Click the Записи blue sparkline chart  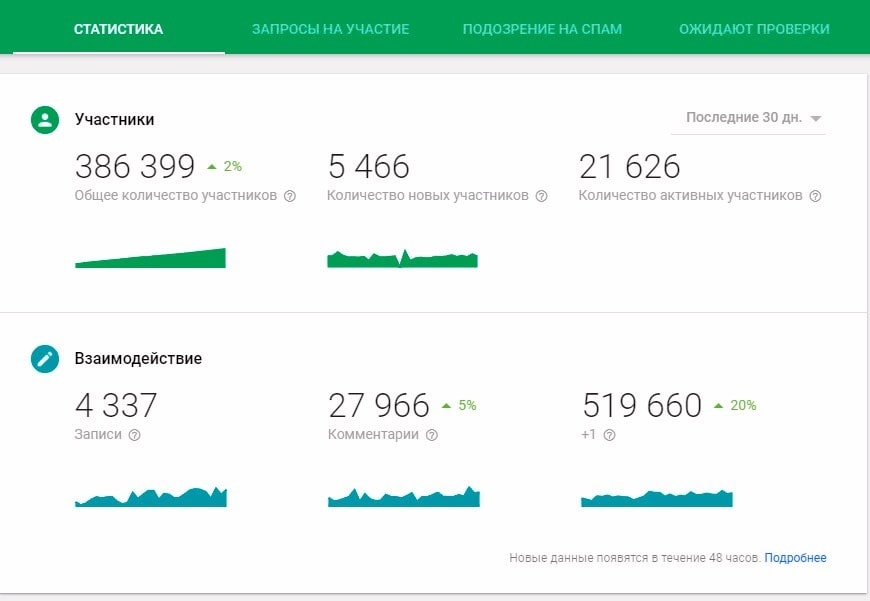coord(151,498)
